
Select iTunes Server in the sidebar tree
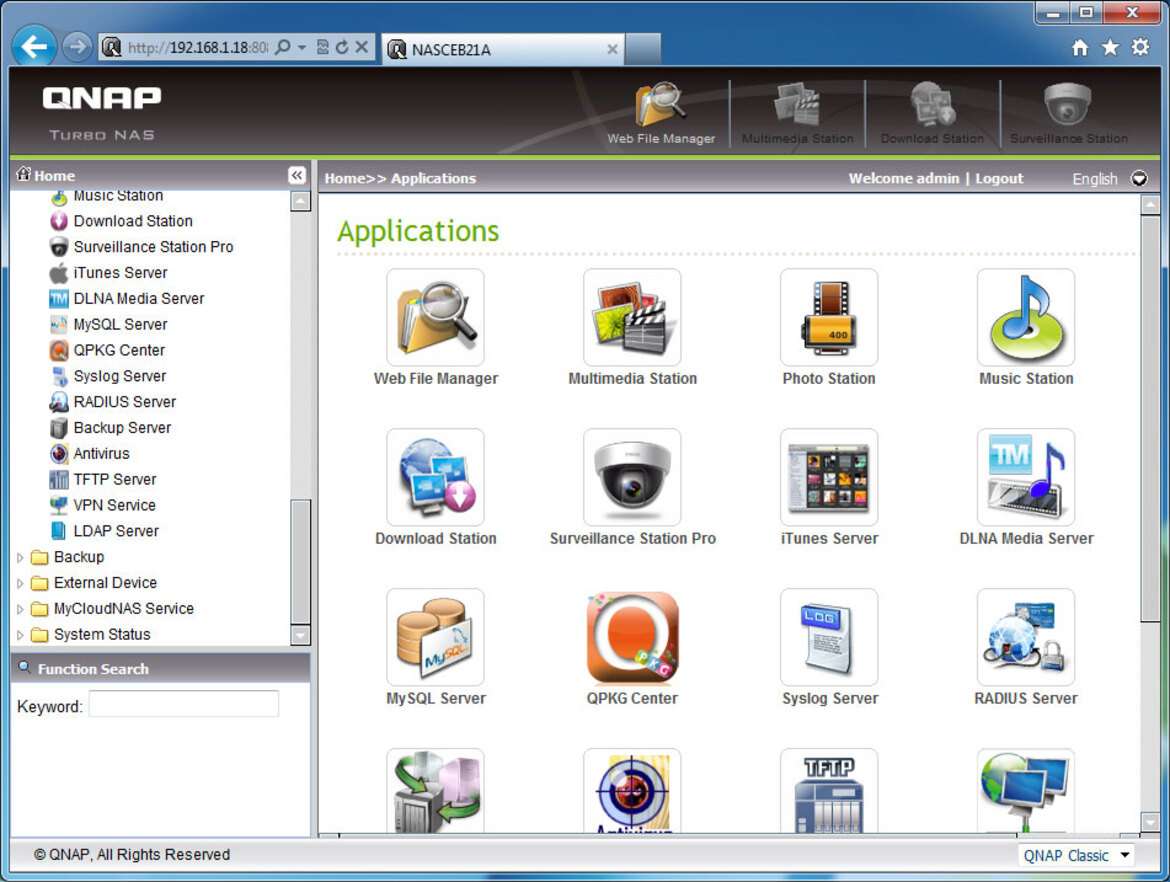click(120, 273)
